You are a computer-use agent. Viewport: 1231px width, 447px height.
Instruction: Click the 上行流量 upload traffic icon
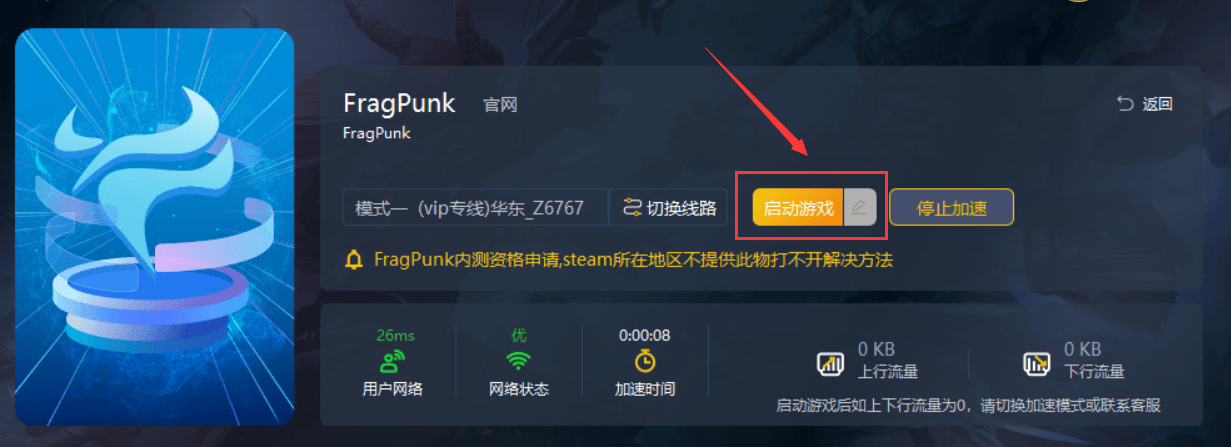(x=831, y=363)
